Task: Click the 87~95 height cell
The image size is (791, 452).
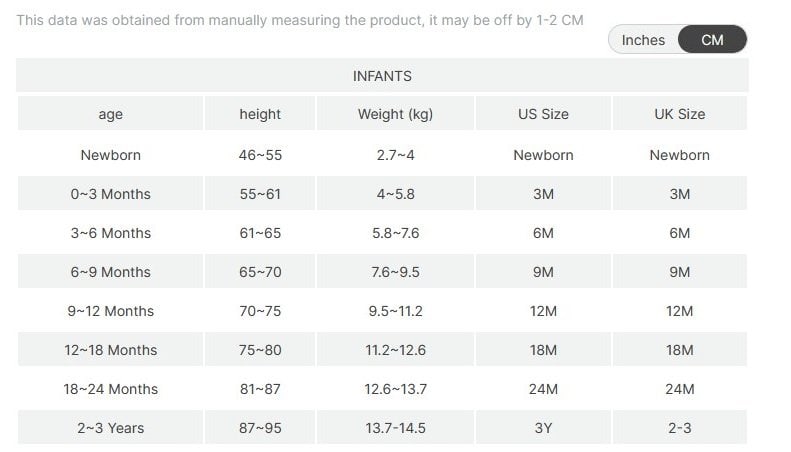Action: click(x=260, y=428)
